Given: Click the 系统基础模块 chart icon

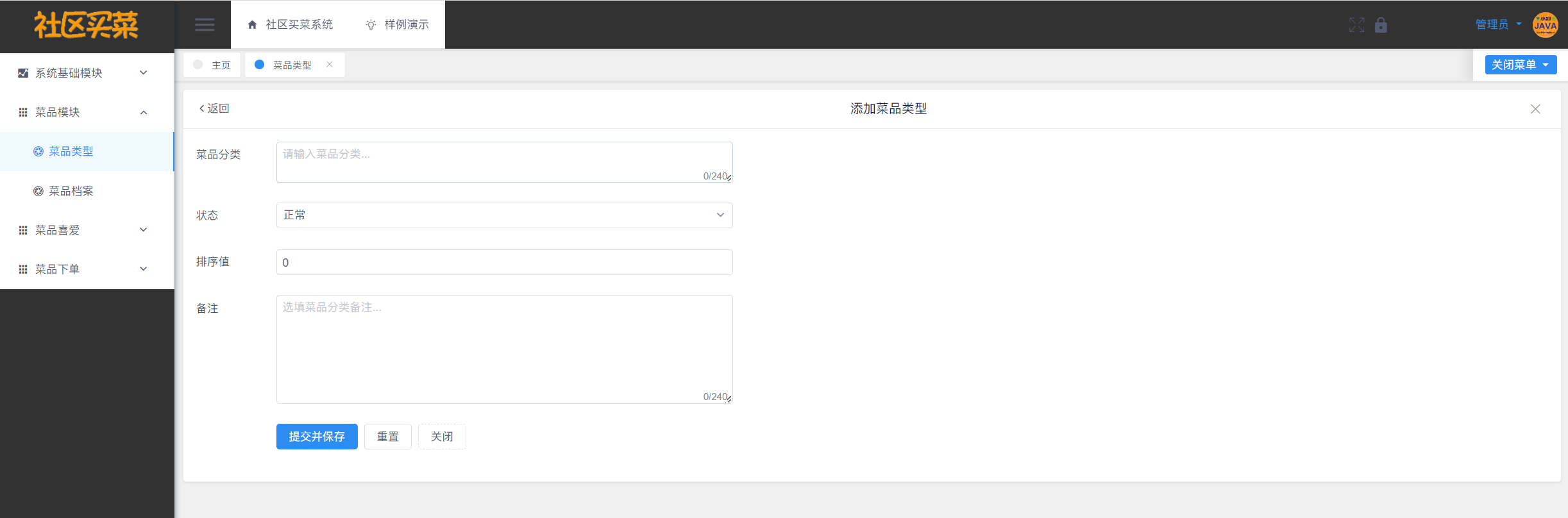Looking at the screenshot, I should click(x=23, y=73).
